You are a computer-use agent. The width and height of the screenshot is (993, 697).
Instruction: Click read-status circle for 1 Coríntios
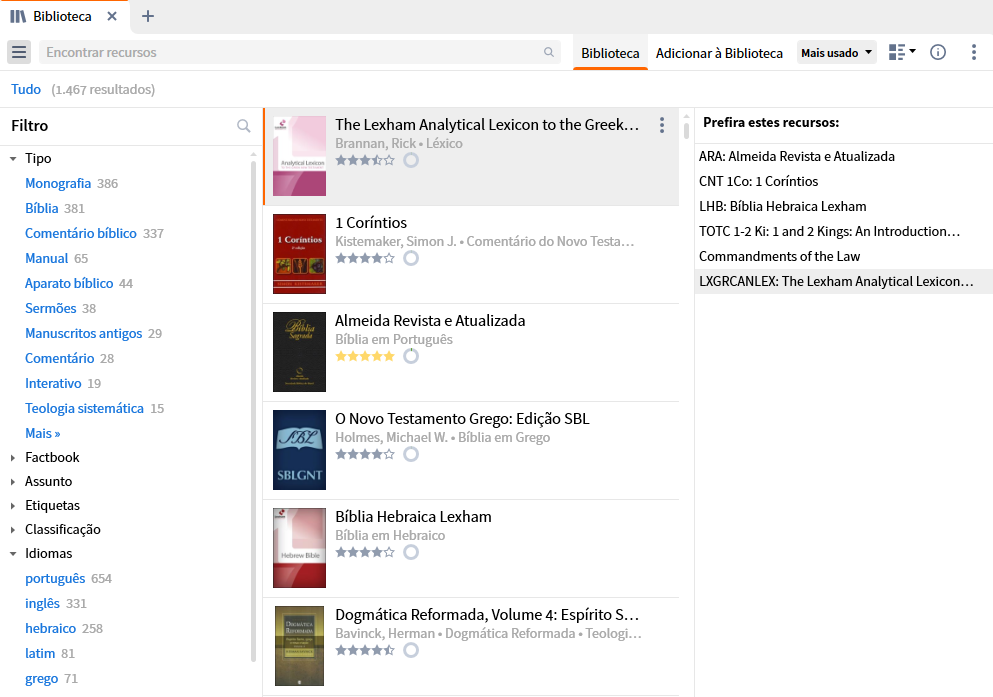411,258
